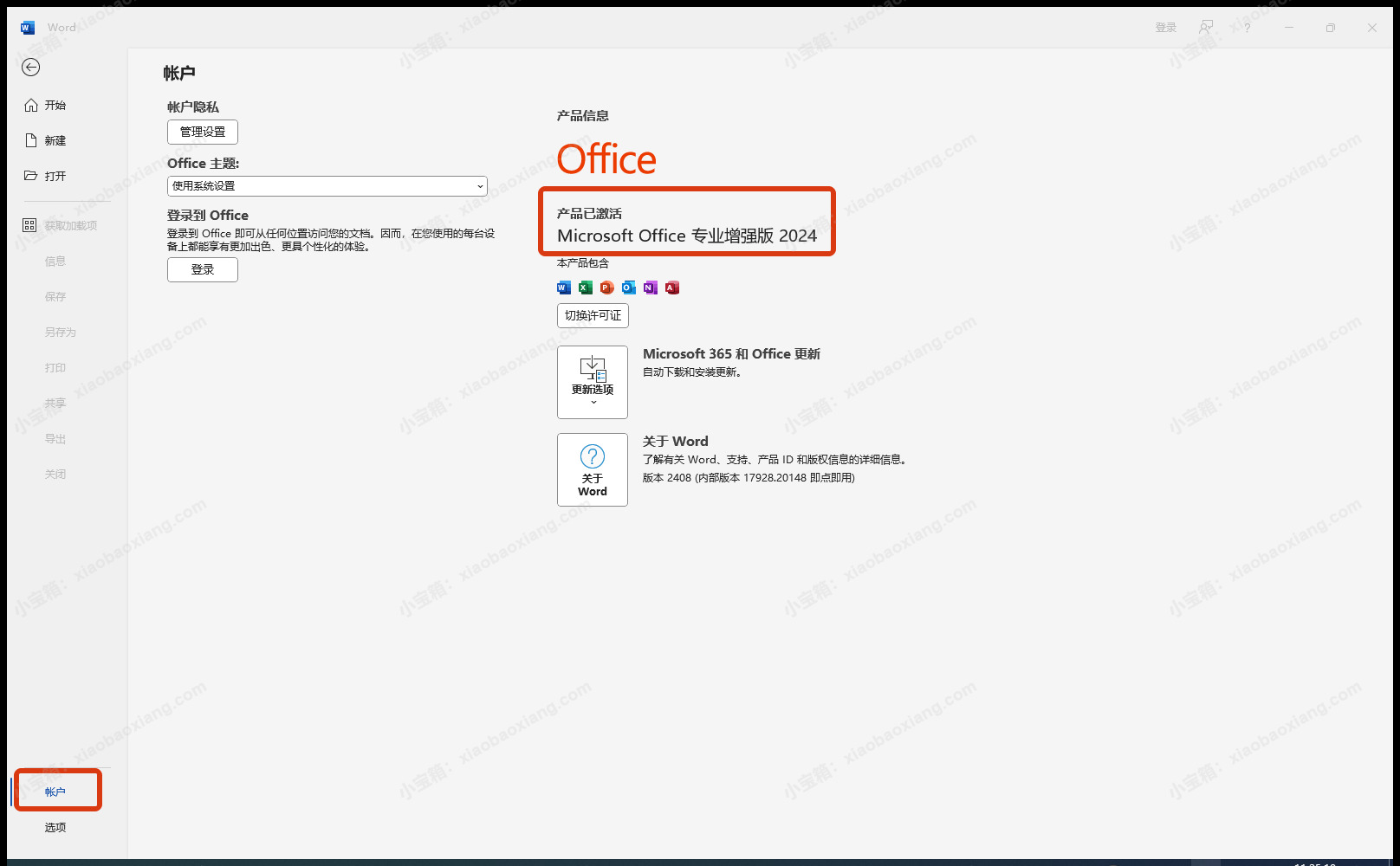The height and width of the screenshot is (866, 1400).
Task: Select 新建 in the sidebar
Action: 55,140
